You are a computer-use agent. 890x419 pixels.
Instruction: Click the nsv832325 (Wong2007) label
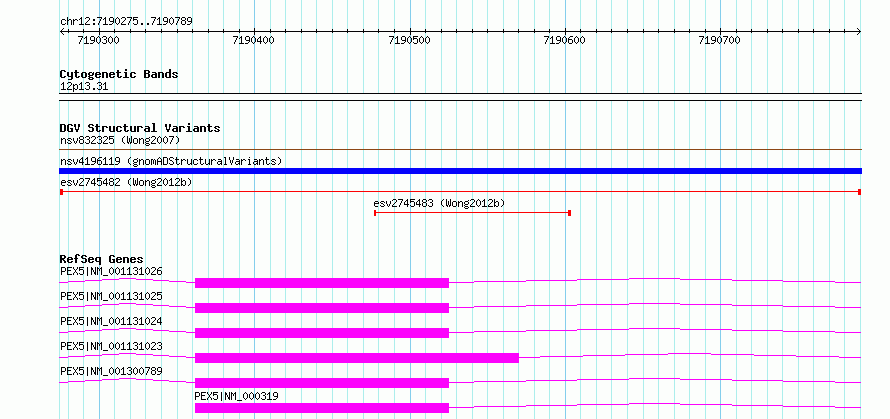pos(120,140)
